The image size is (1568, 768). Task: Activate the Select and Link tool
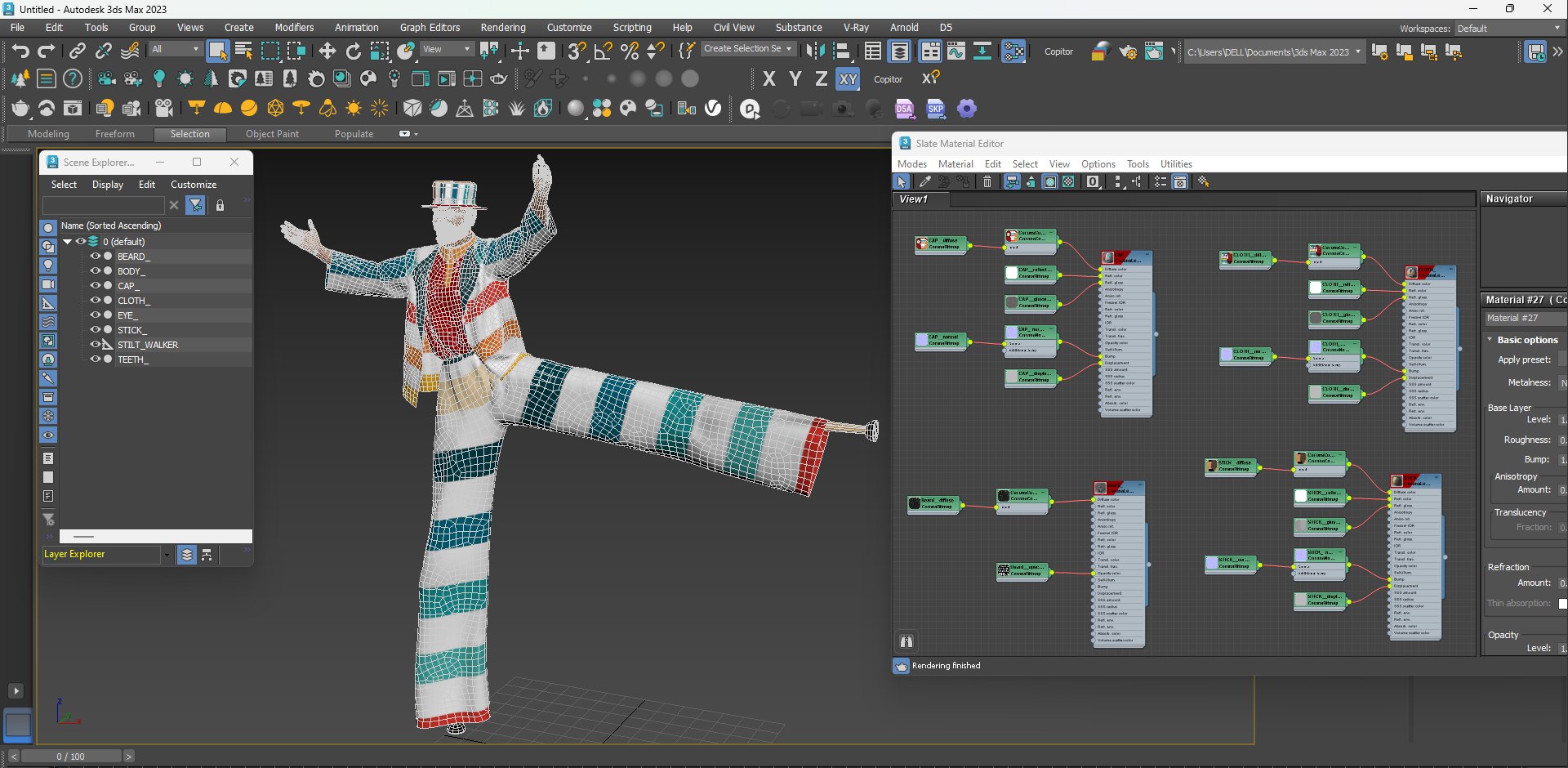point(77,51)
